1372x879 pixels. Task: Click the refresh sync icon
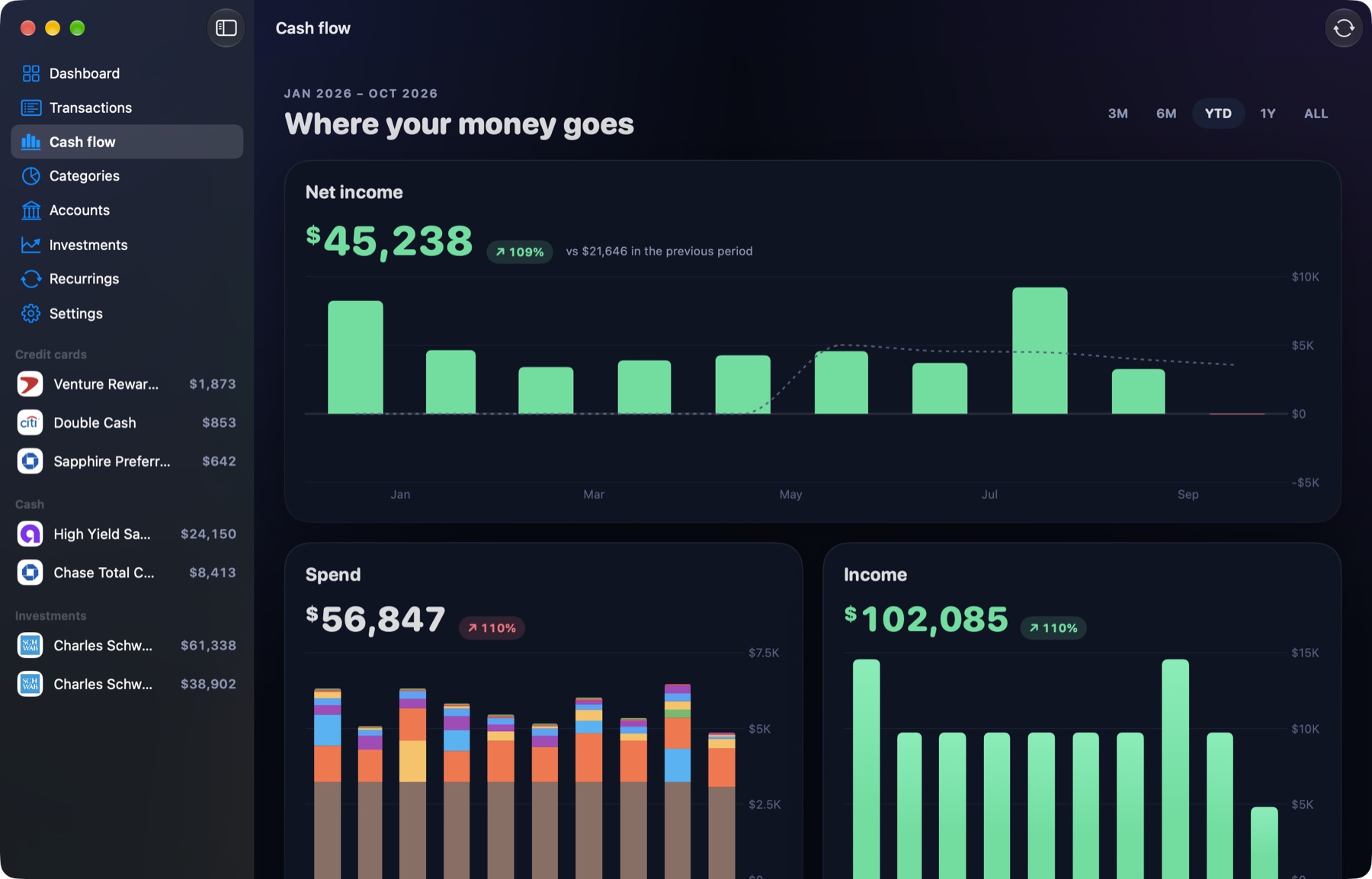tap(1344, 28)
